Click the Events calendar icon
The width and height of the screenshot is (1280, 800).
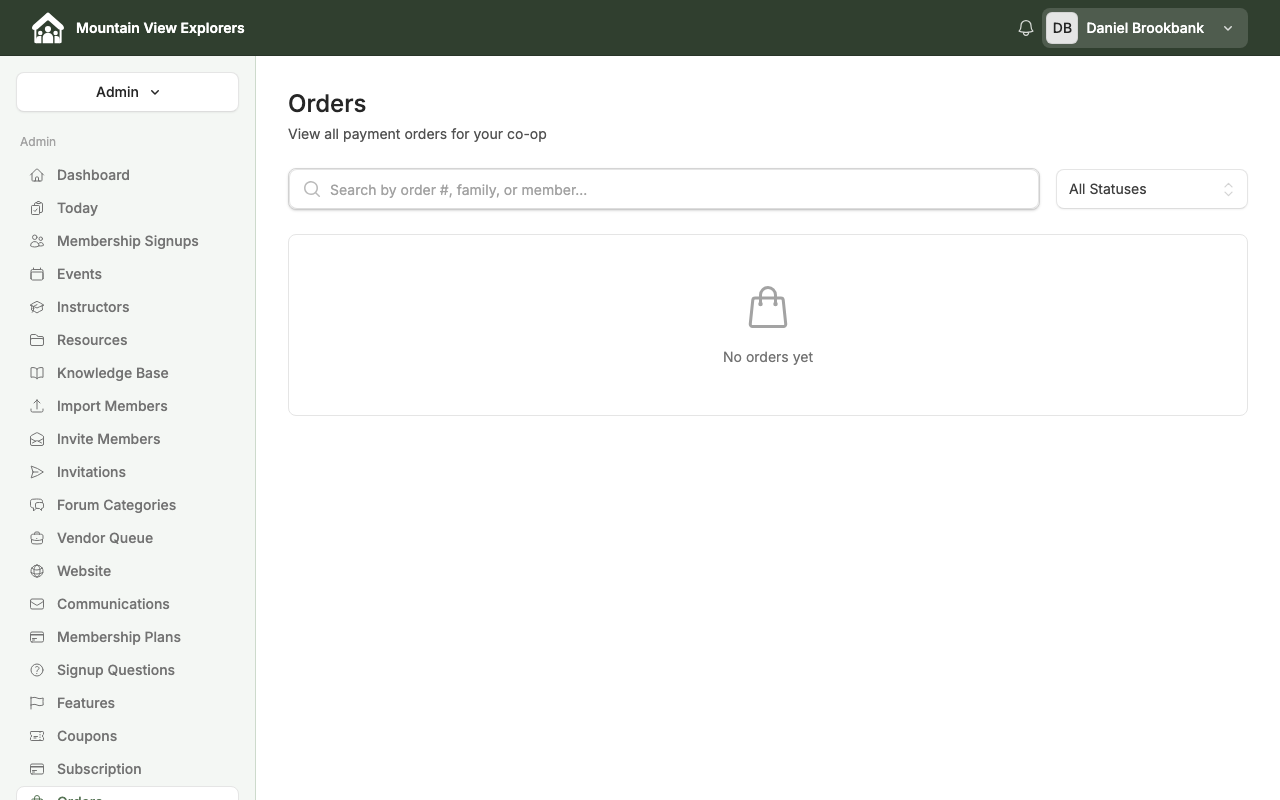pyautogui.click(x=37, y=274)
